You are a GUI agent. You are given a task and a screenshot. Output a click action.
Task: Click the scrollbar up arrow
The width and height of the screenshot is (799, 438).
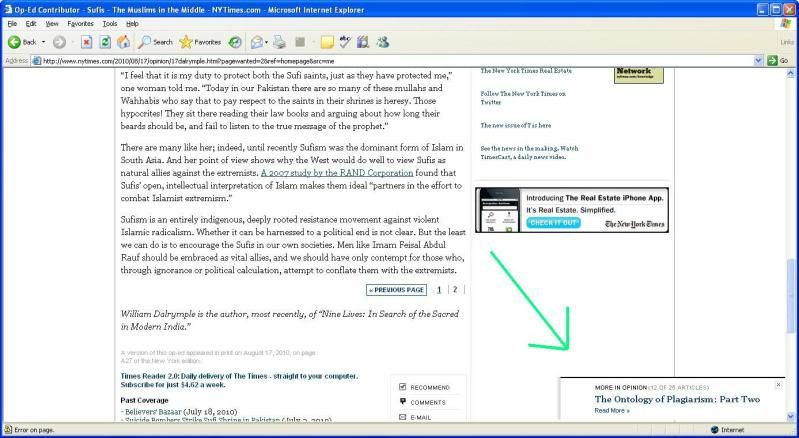(790, 73)
